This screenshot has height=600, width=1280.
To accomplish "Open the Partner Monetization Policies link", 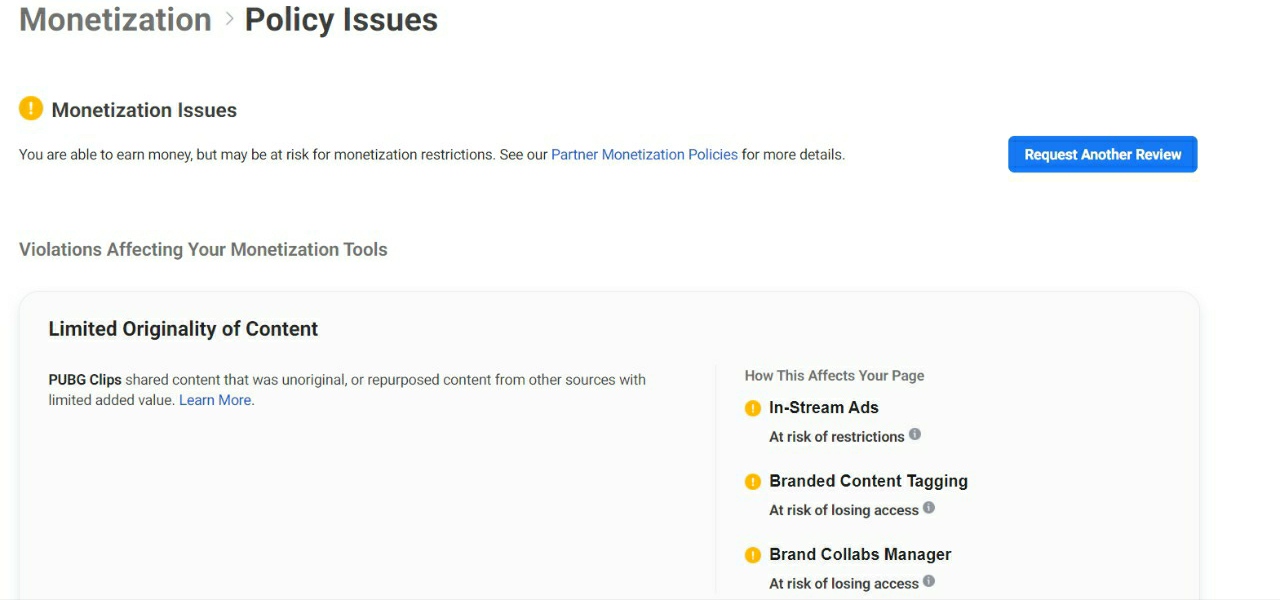I will coord(644,155).
